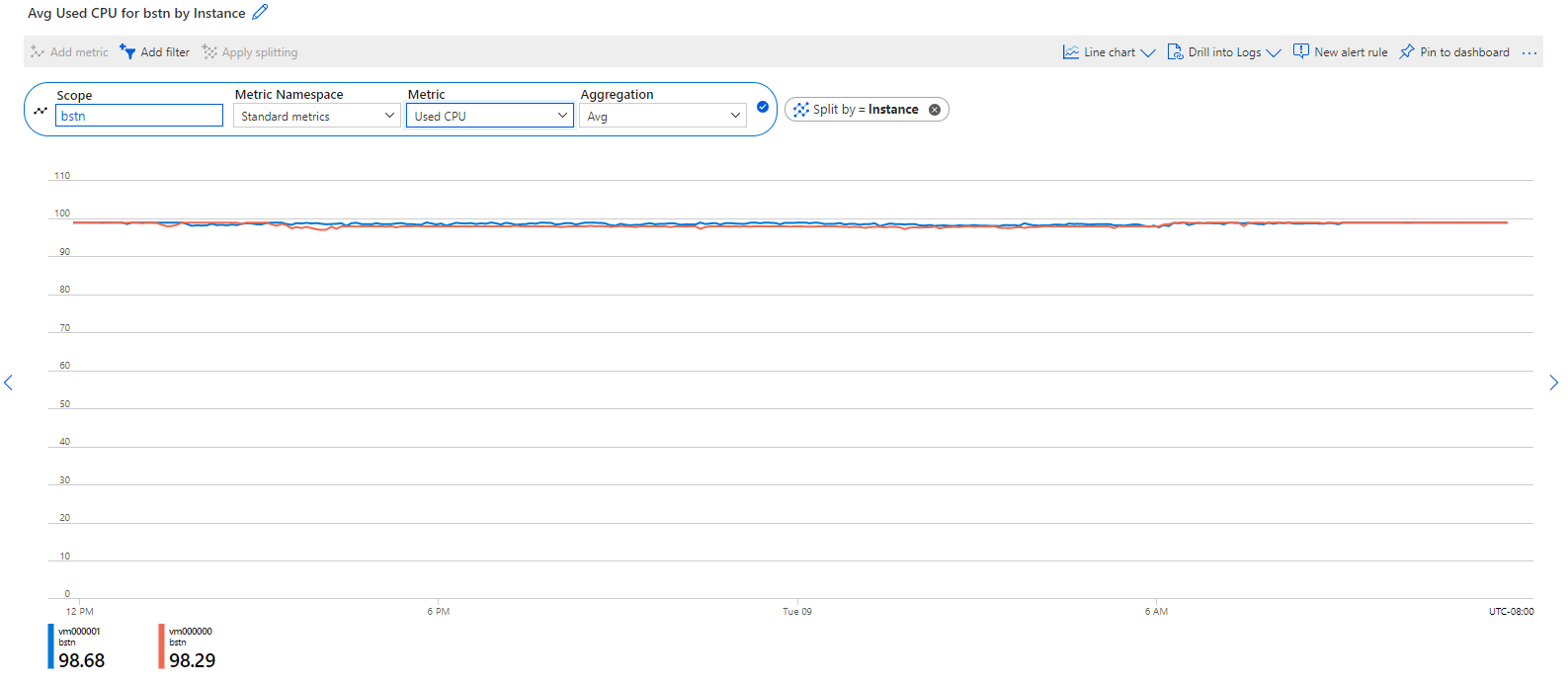This screenshot has width=1568, height=685.
Task: Click Apply splitting
Action: tap(250, 52)
